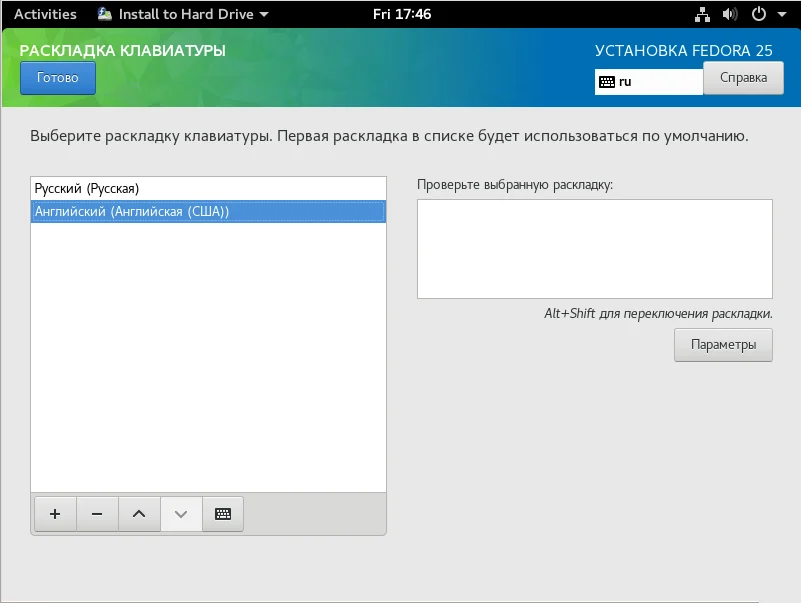Move selected layout down with arrow
Image resolution: width=801 pixels, height=603 pixels.
(181, 514)
